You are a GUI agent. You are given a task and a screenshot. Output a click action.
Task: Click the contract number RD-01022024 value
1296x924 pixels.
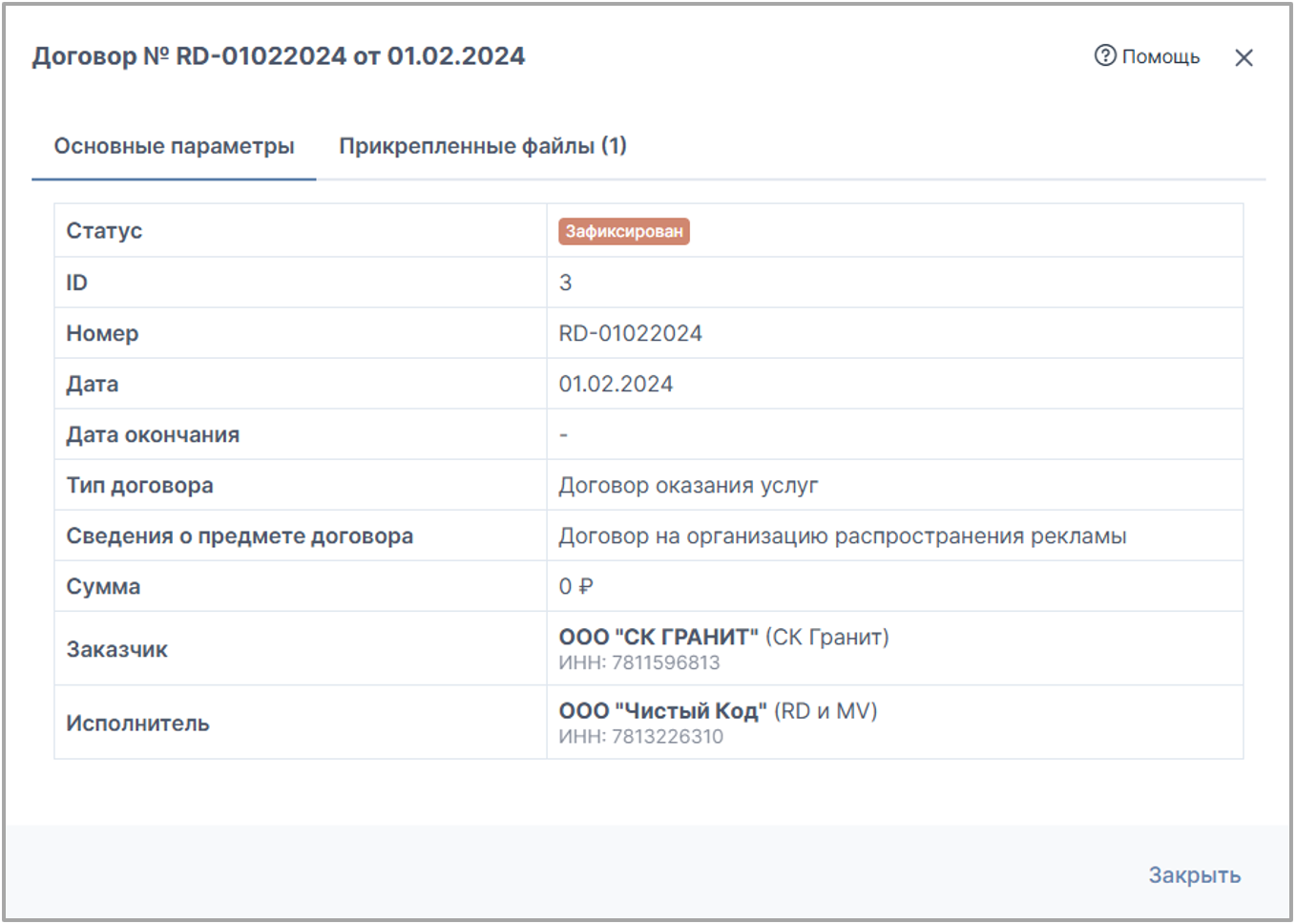pos(630,333)
